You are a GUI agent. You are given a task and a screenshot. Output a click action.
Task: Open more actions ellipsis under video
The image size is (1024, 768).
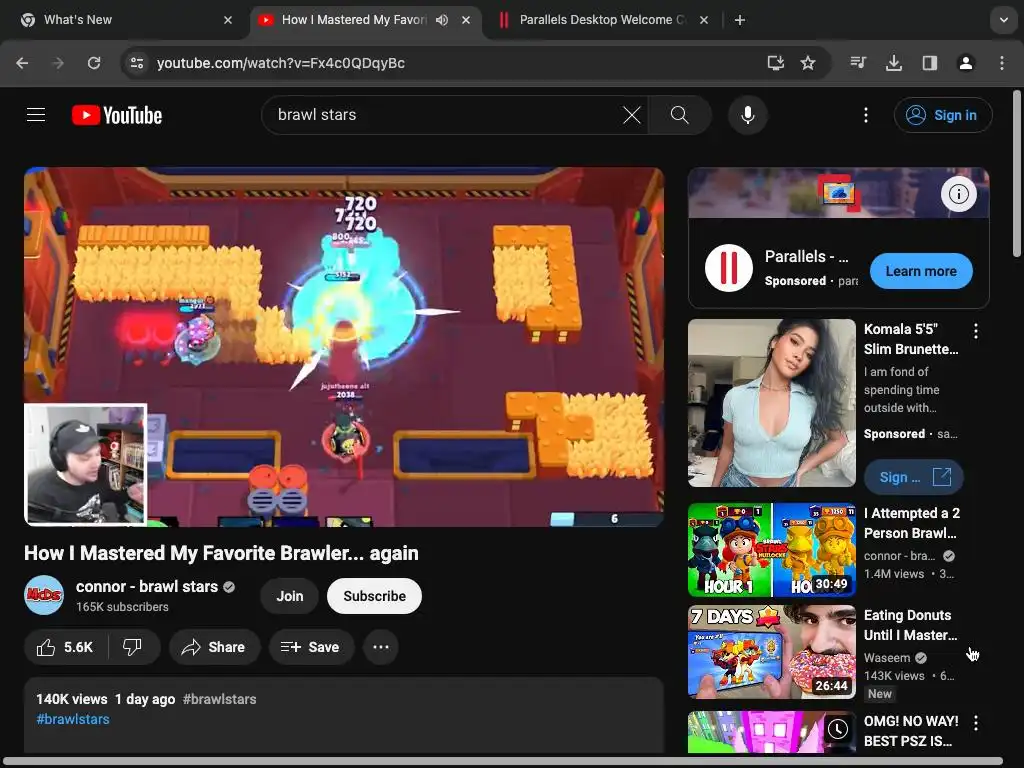[x=381, y=647]
